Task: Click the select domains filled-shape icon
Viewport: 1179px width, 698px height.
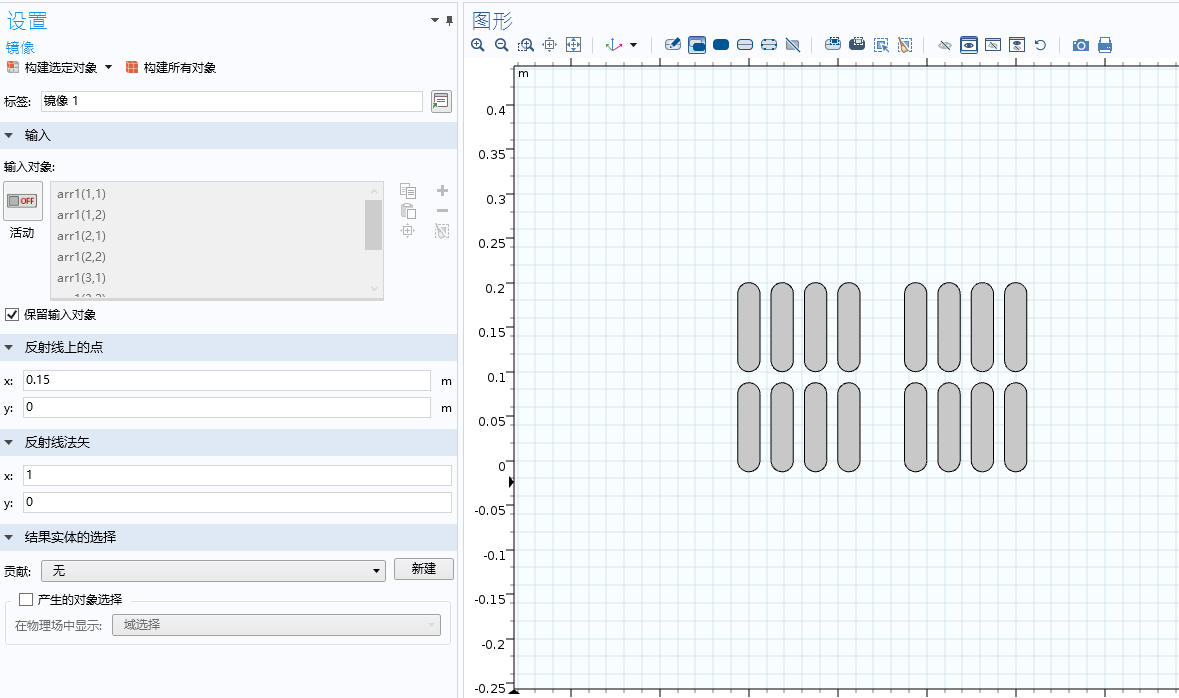Action: tap(721, 45)
